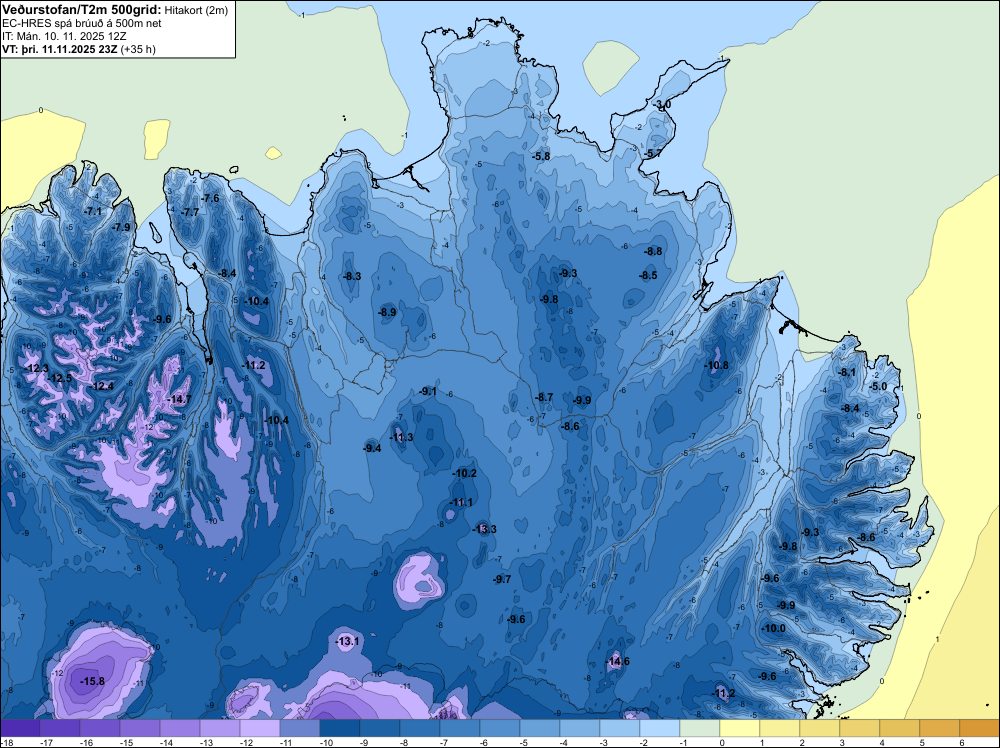Click the -5.7 temperature value

click(652, 154)
